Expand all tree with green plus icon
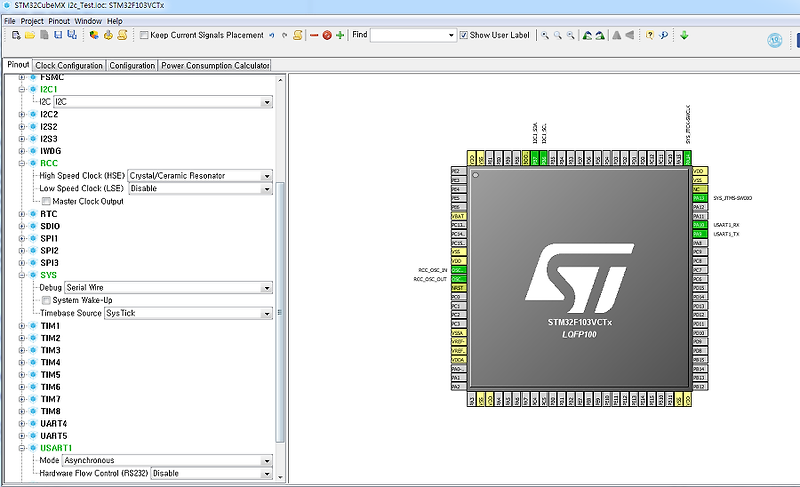 [x=340, y=35]
